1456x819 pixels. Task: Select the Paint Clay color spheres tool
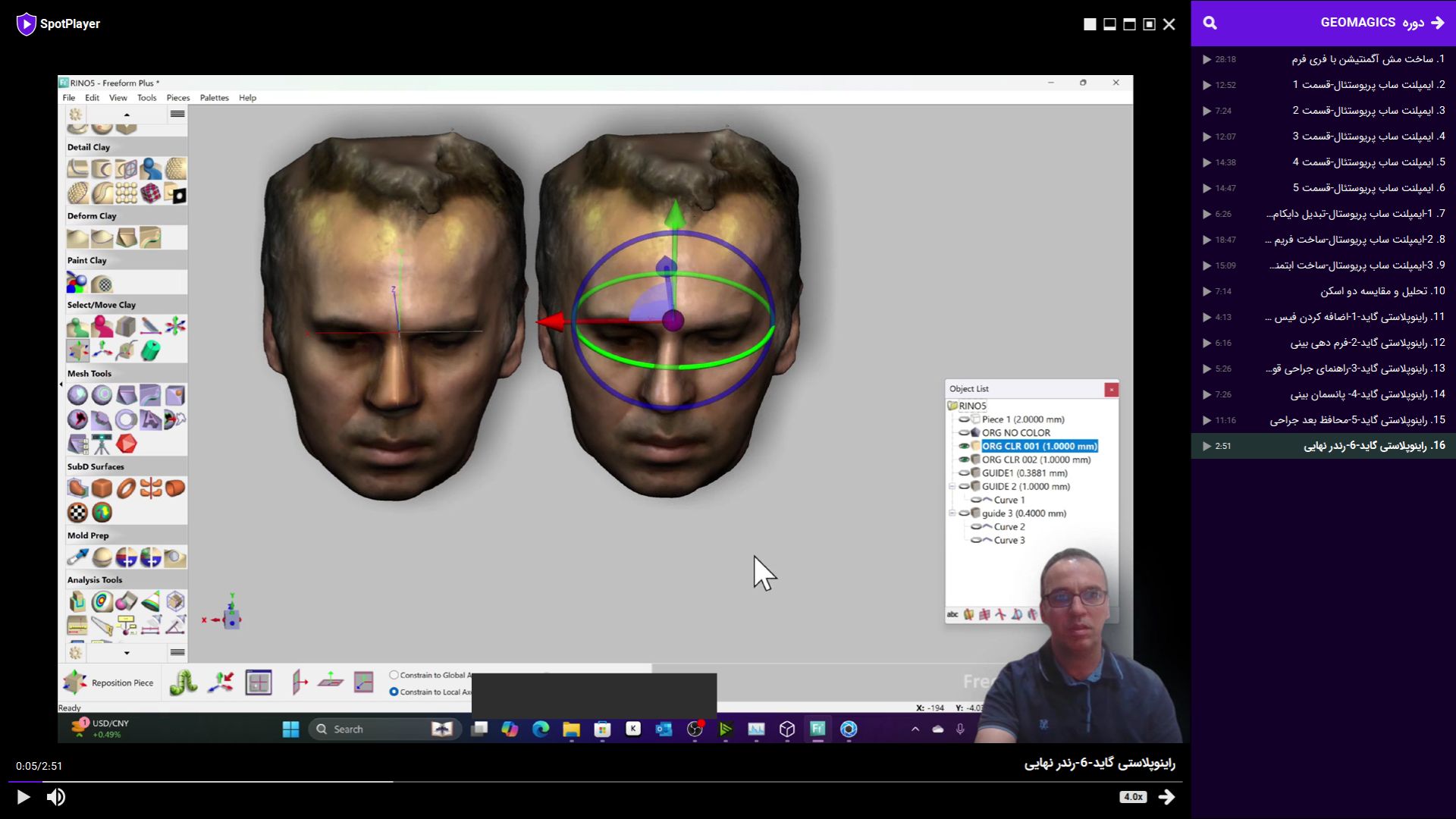click(77, 283)
